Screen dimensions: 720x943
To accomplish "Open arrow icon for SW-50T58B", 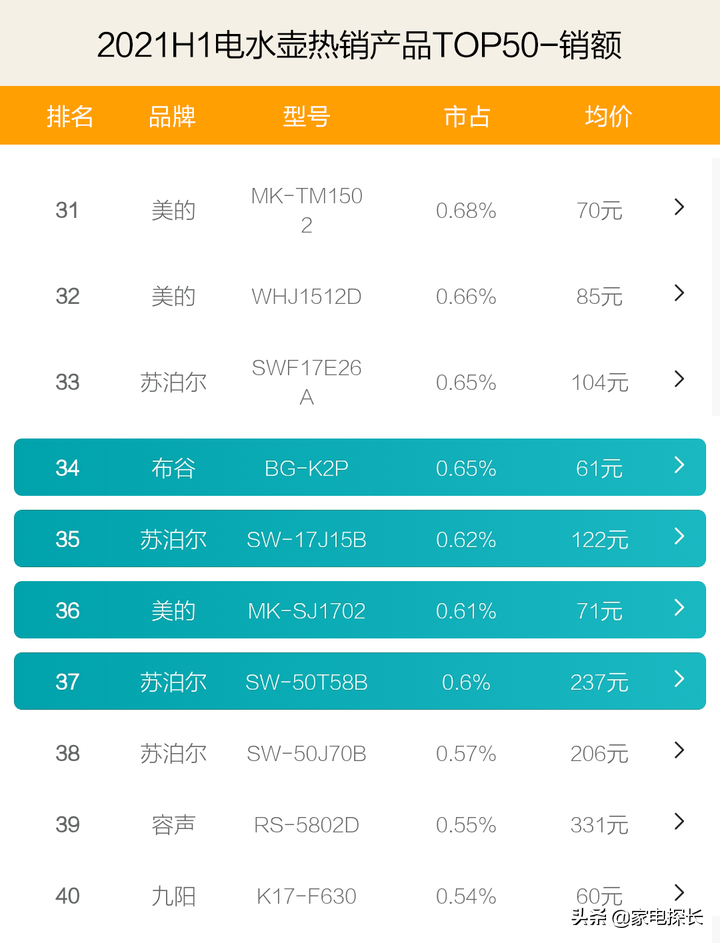I will 679,679.
